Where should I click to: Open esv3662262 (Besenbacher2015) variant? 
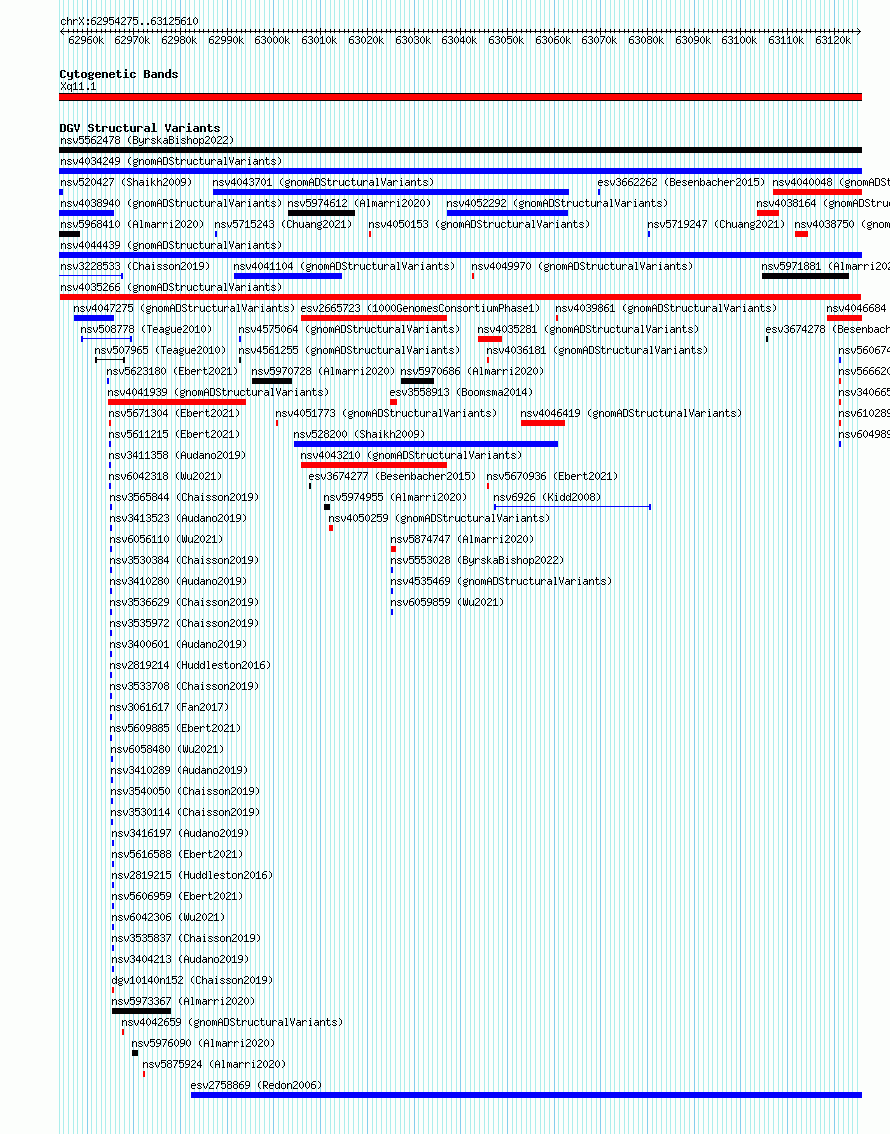click(681, 182)
